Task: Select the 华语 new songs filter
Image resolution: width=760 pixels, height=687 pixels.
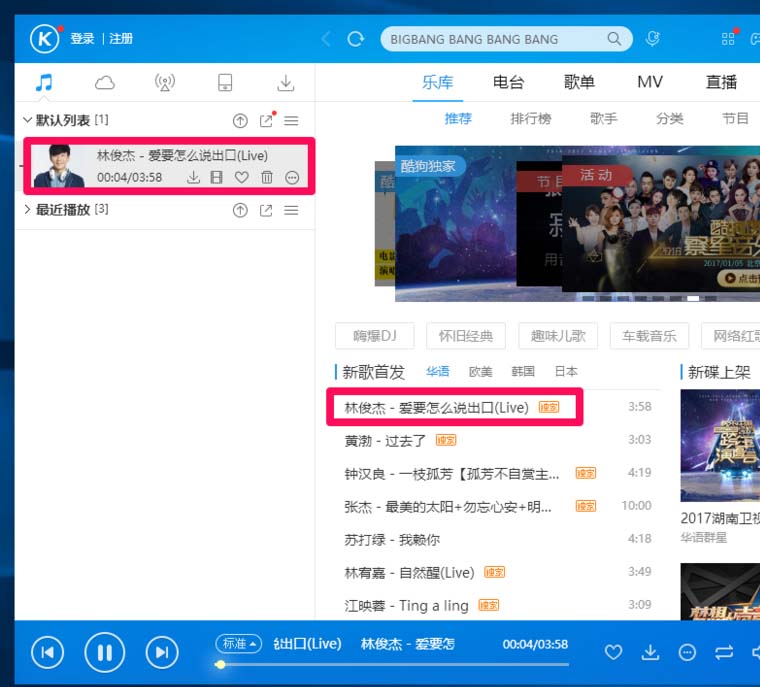Action: [438, 372]
